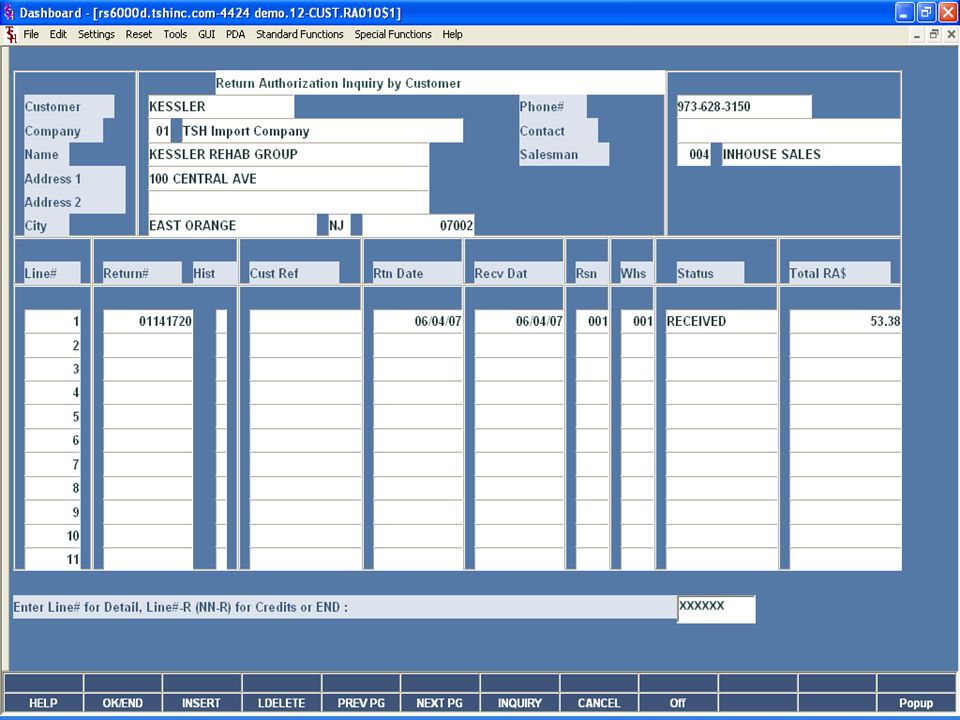Open the GUI menu
Viewport: 960px width, 720px height.
click(x=206, y=34)
